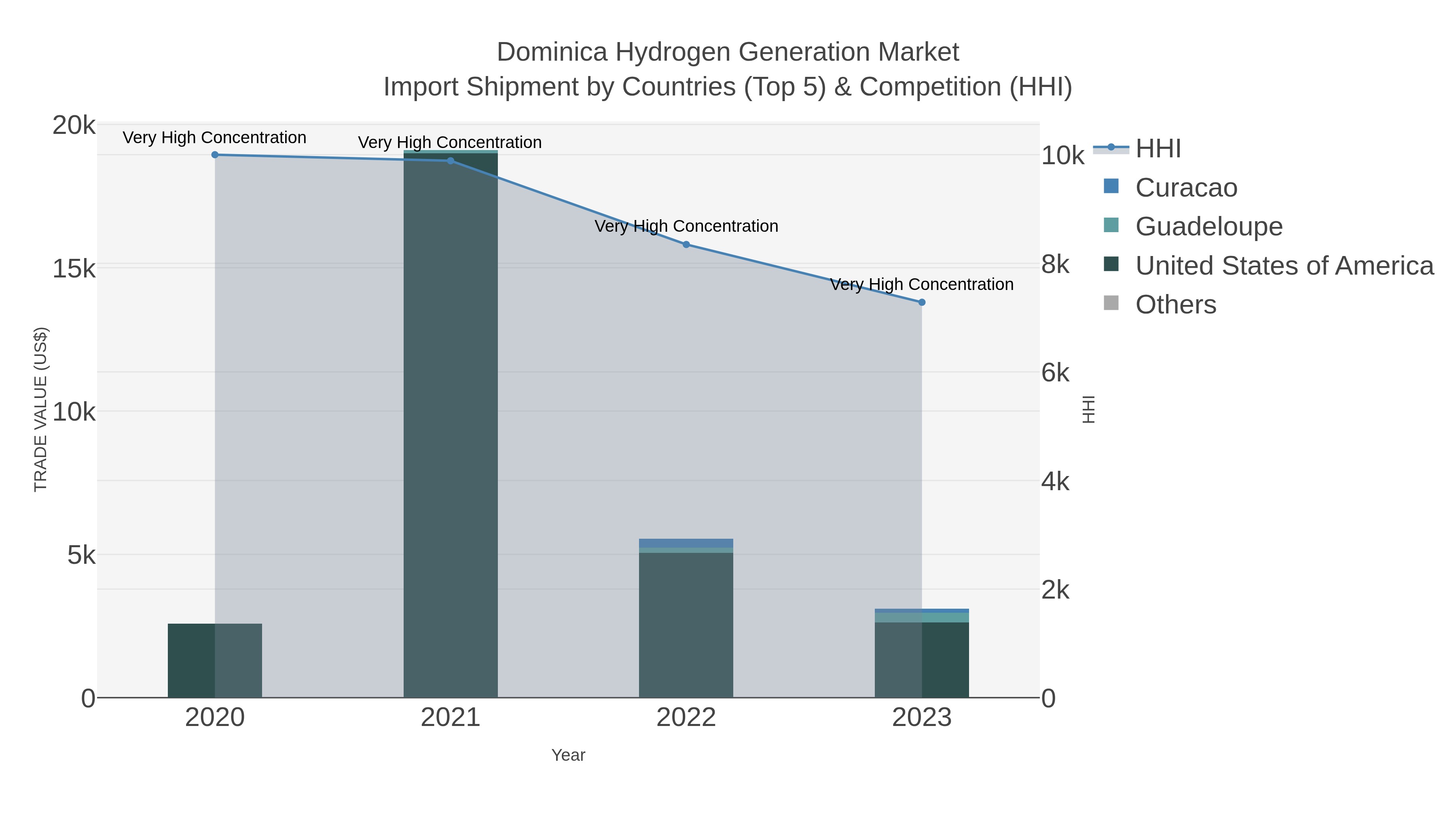Click the right axis '10k' tick
This screenshot has height=819, width=1456.
[1062, 155]
